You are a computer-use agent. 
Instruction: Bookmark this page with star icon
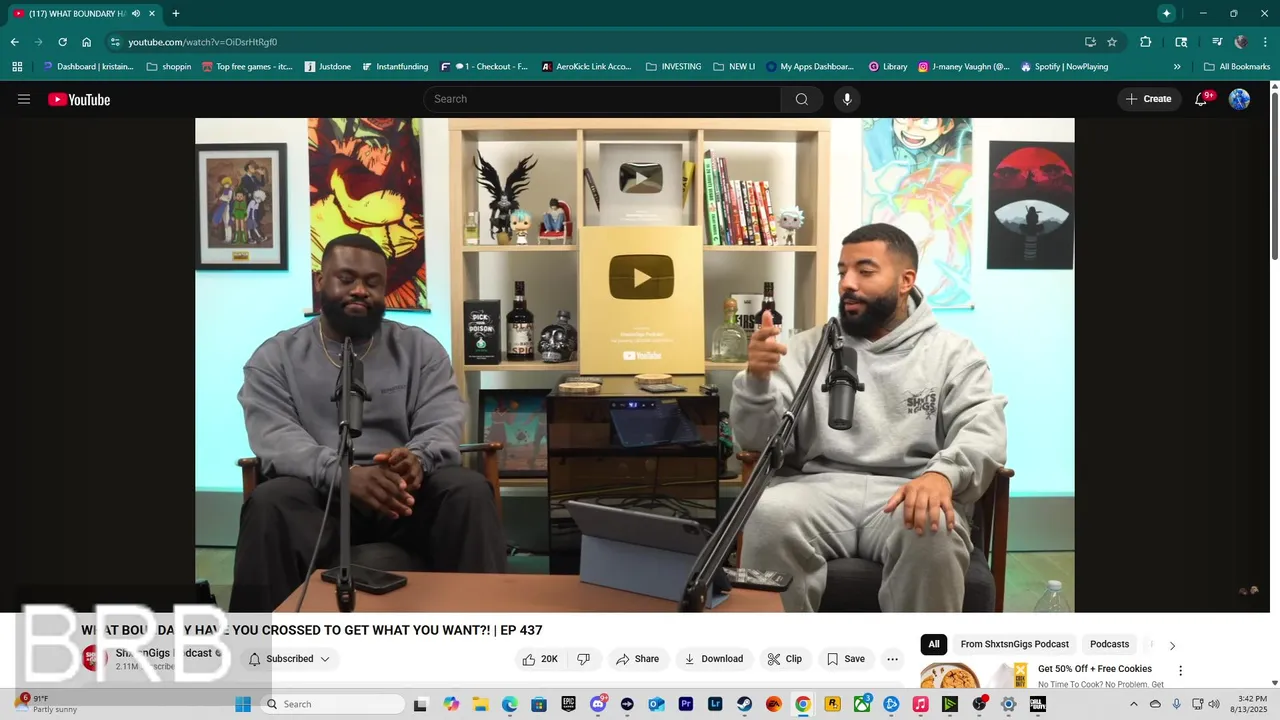tap(1112, 42)
